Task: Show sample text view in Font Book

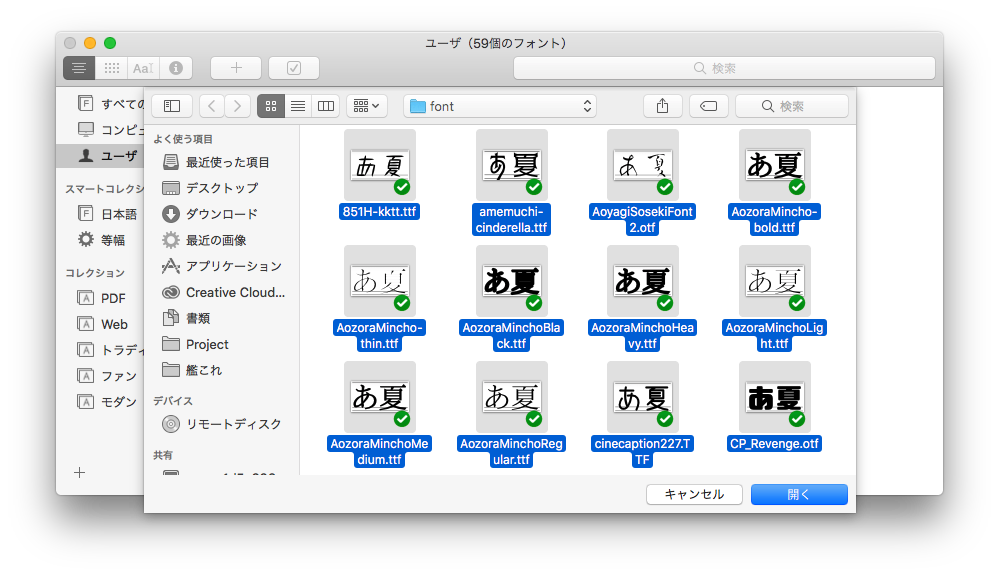Action: pos(143,68)
